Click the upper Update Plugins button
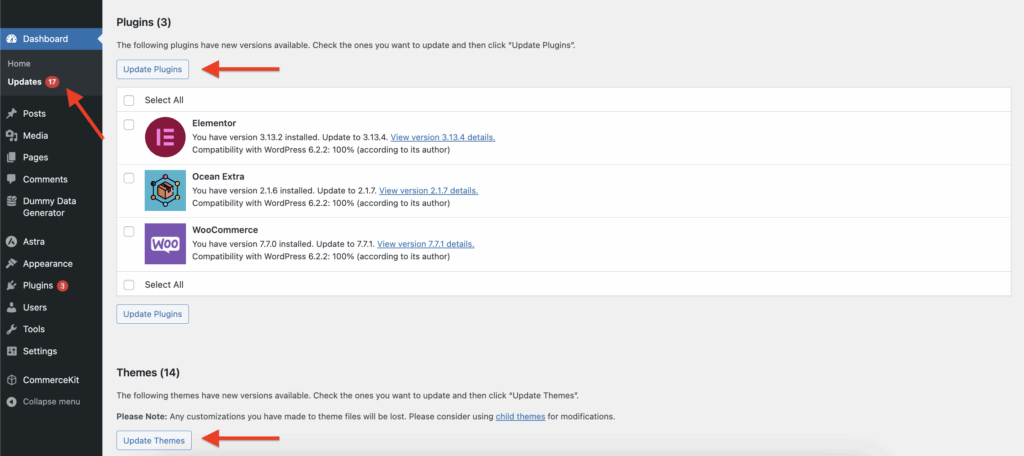 tap(152, 69)
